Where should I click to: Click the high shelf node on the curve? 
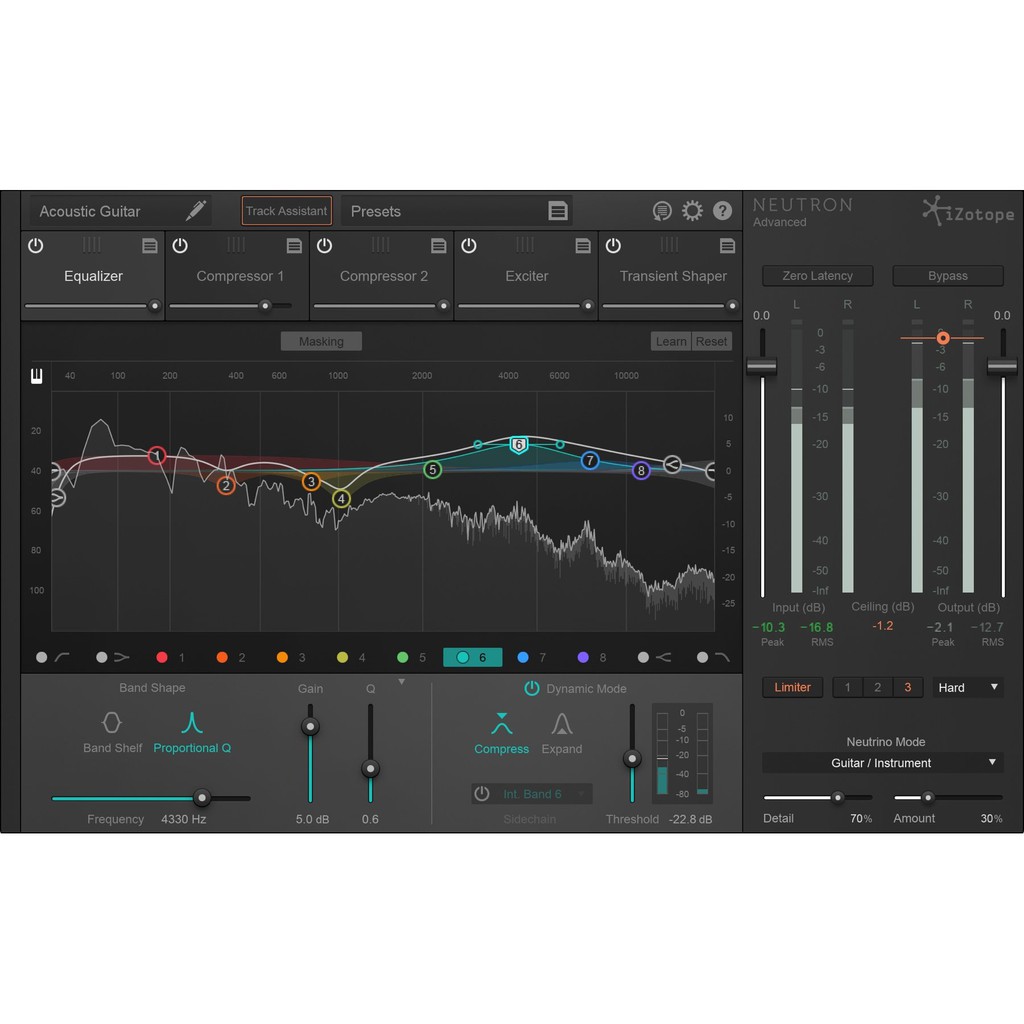point(672,464)
